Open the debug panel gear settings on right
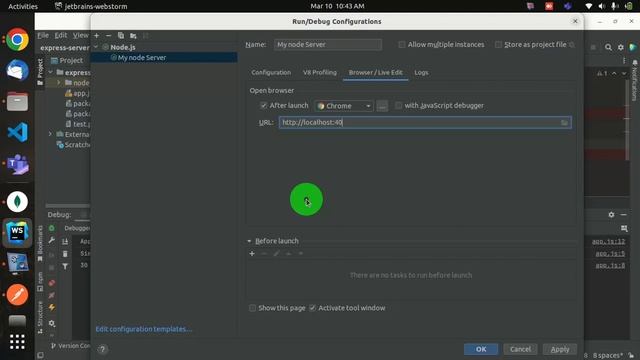Image resolution: width=640 pixels, height=360 pixels. point(611,214)
